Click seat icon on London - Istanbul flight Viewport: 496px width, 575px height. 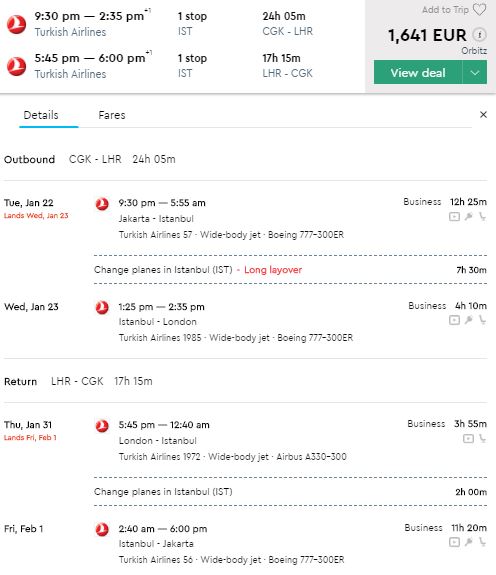click(482, 439)
